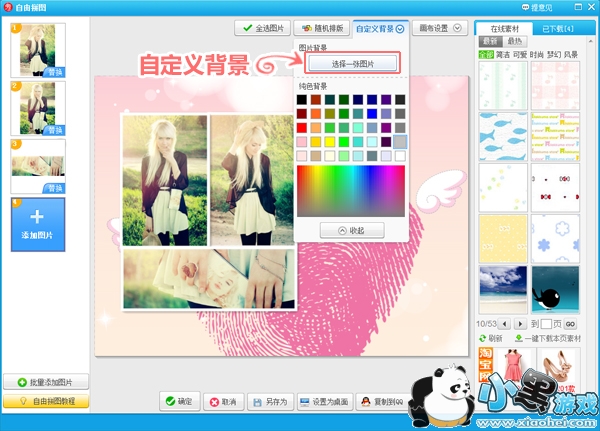Click the 提意见 feedback icon in title bar

525,7
